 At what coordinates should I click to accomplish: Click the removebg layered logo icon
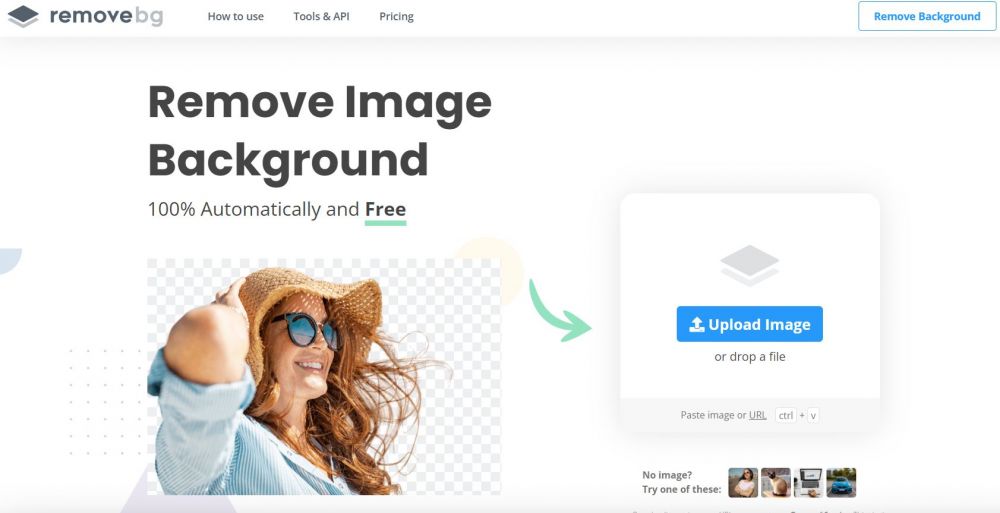pyautogui.click(x=23, y=17)
